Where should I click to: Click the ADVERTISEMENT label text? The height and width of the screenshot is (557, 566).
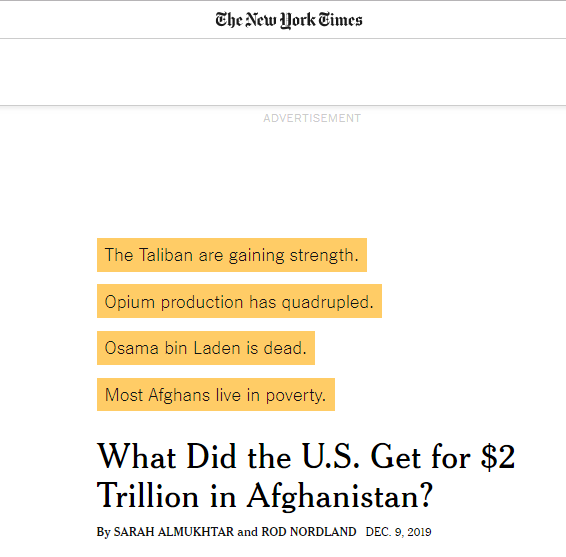[312, 118]
